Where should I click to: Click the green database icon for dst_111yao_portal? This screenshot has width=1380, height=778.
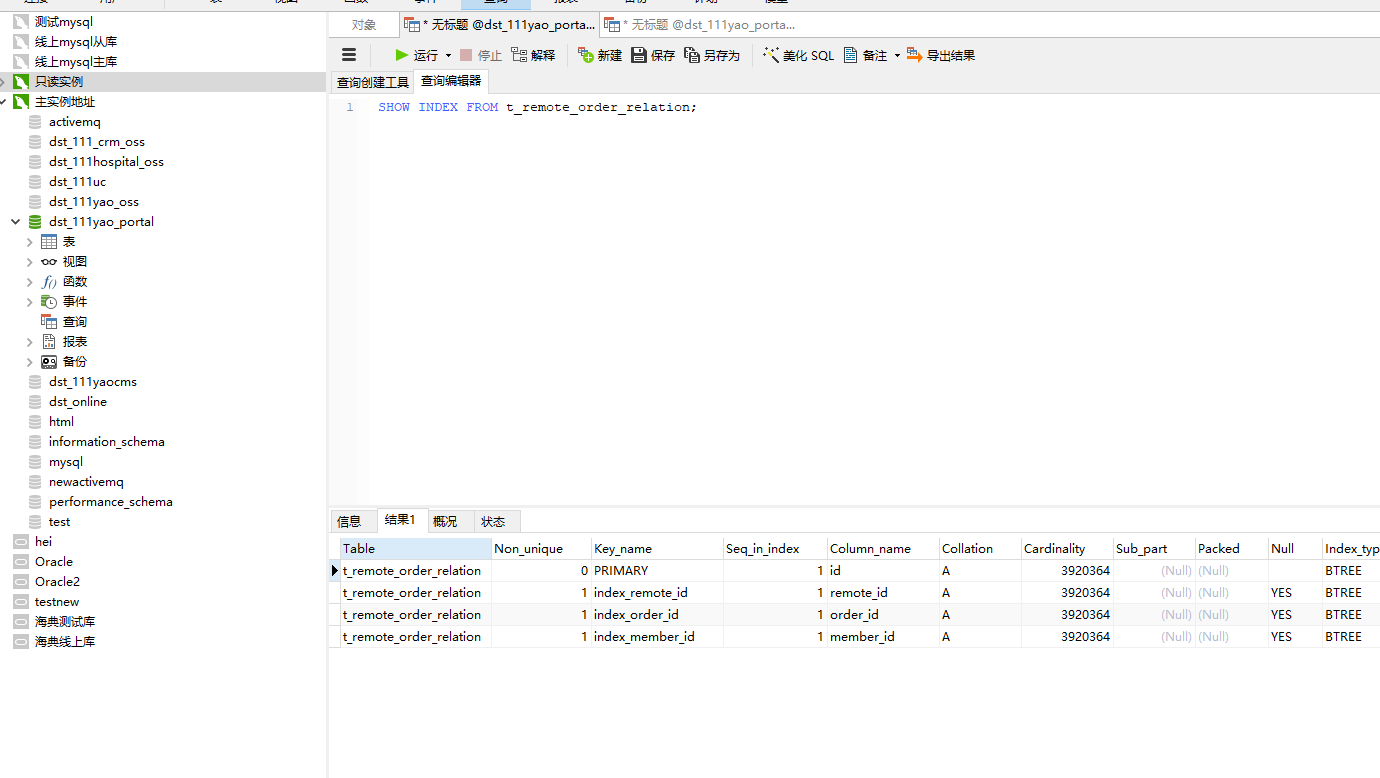coord(35,222)
